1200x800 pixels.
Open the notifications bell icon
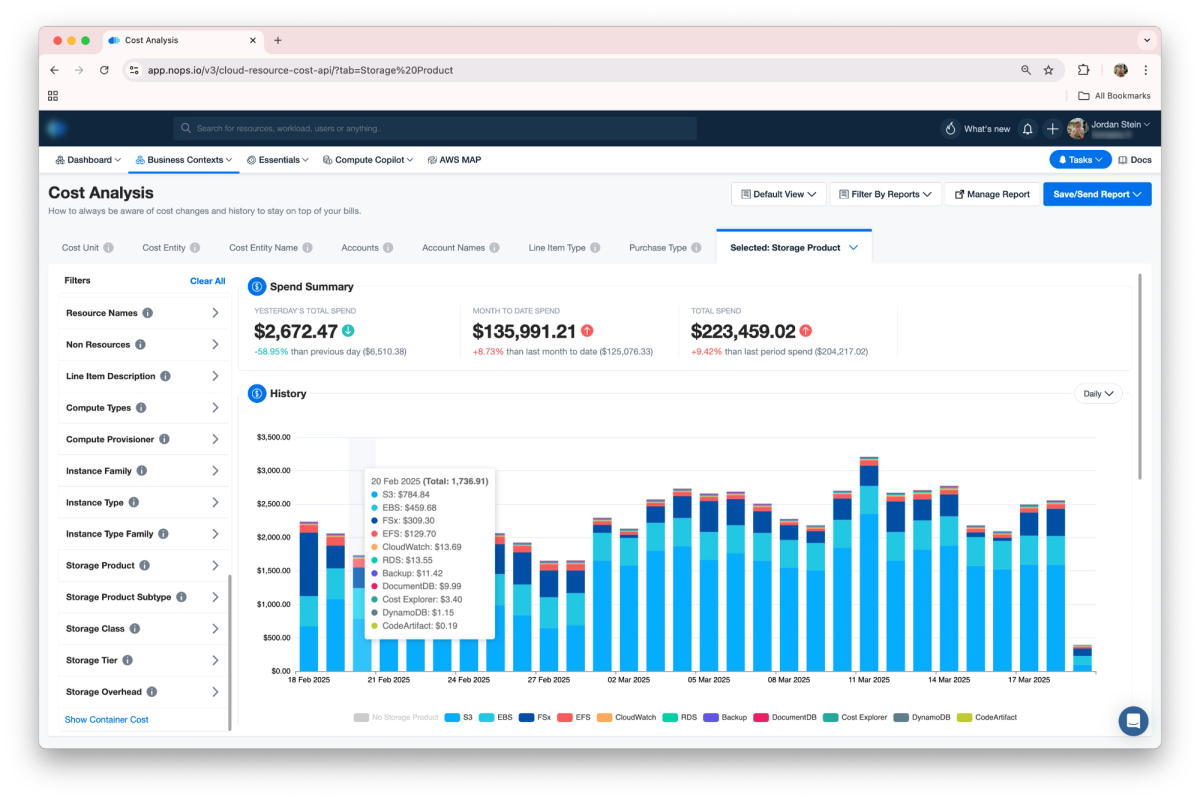coord(1027,129)
